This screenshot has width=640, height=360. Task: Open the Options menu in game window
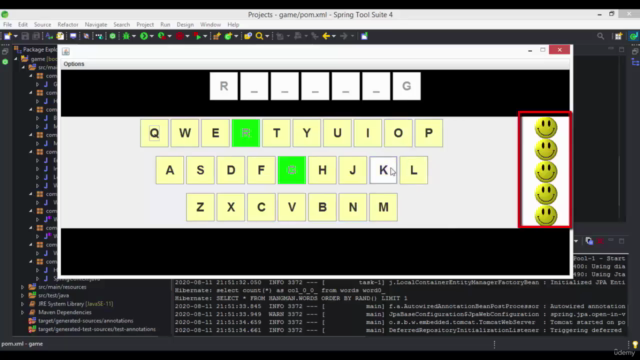pos(74,64)
